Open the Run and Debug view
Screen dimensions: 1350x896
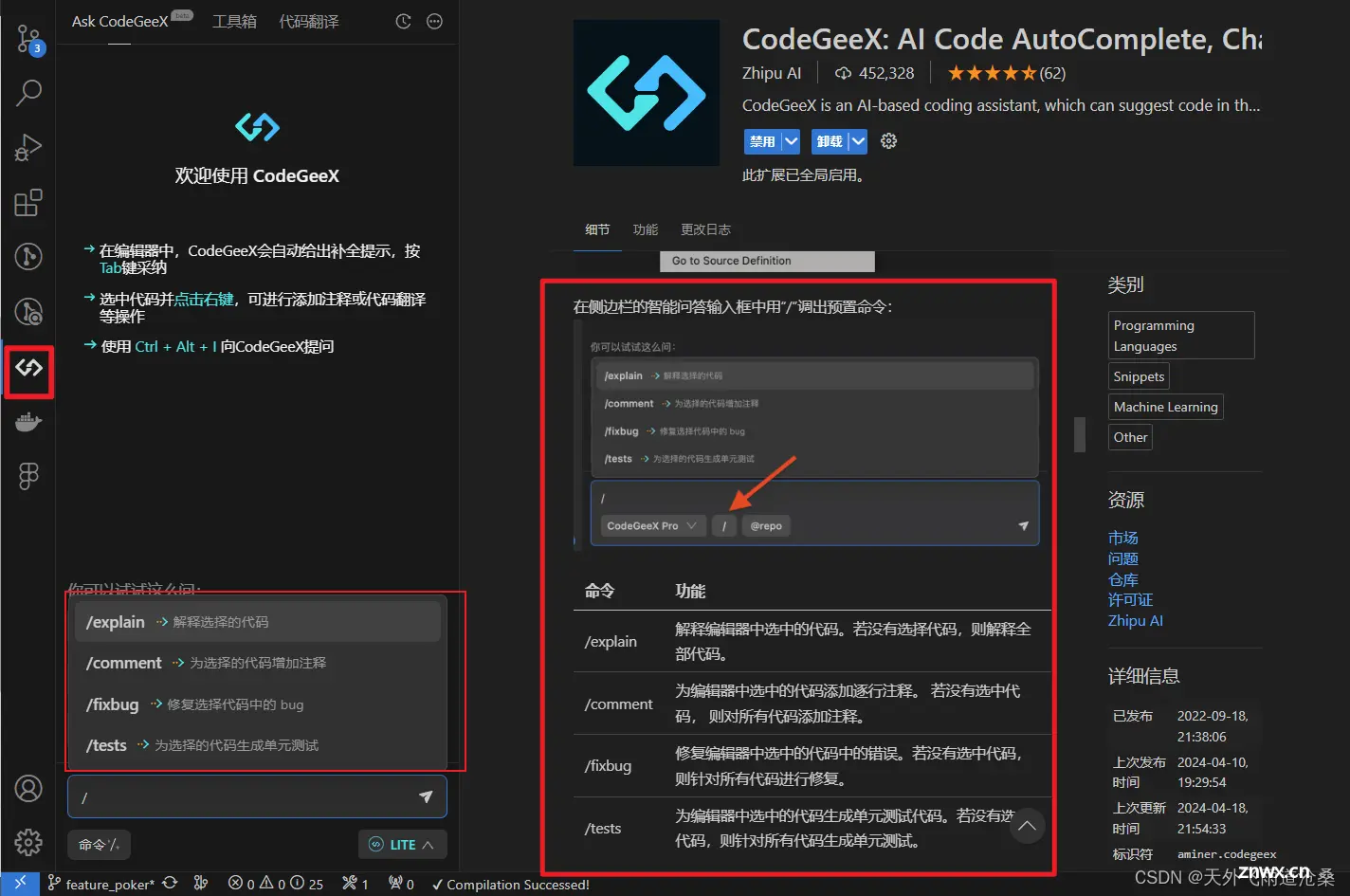[28, 148]
